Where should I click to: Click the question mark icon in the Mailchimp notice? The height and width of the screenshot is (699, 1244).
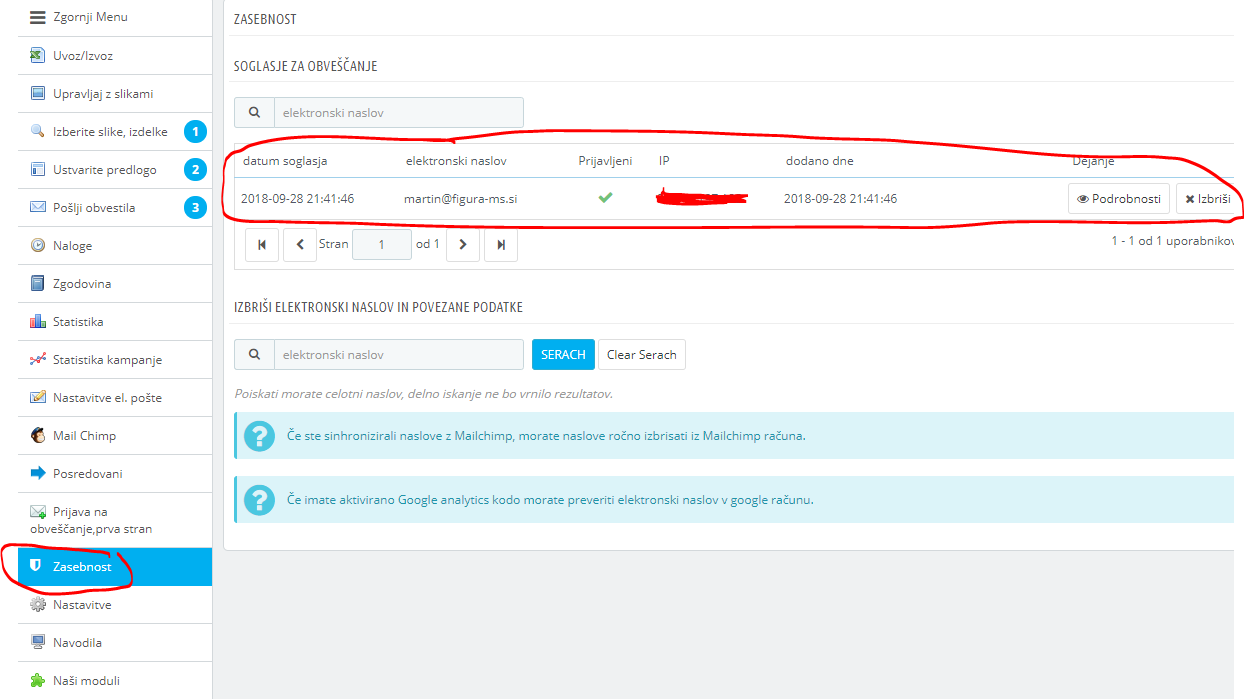pos(260,437)
